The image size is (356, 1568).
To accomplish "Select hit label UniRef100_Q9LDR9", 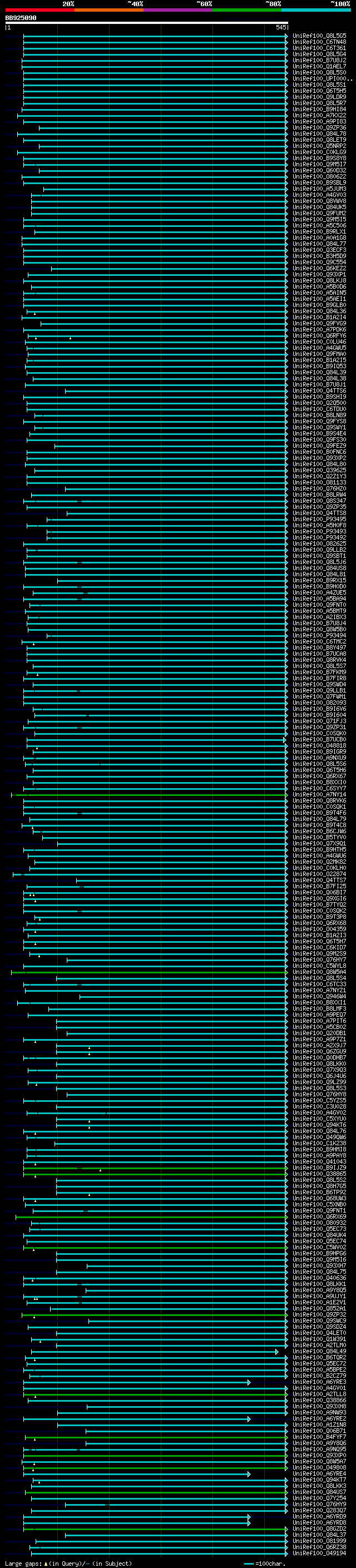I will point(319,97).
